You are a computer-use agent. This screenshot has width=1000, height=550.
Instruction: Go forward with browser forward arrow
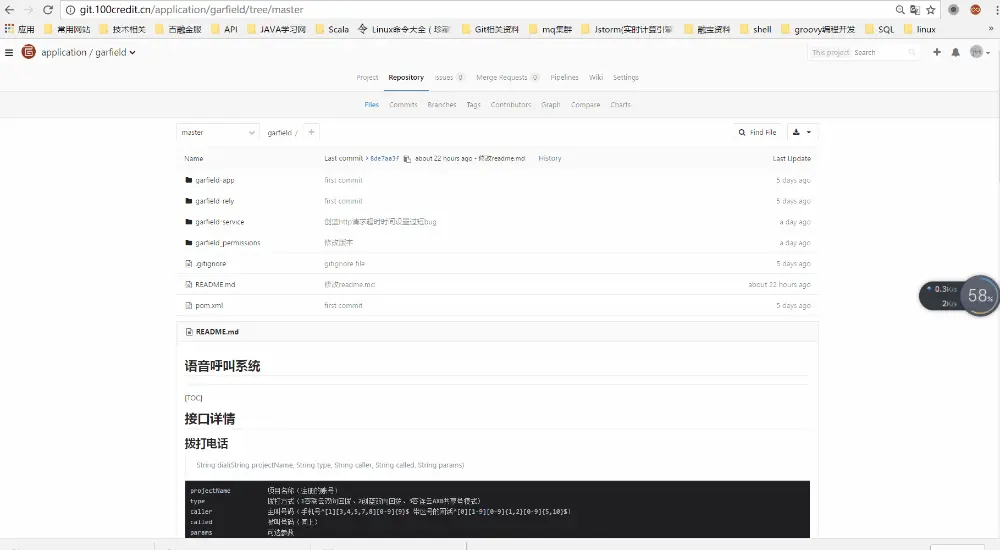pos(28,10)
